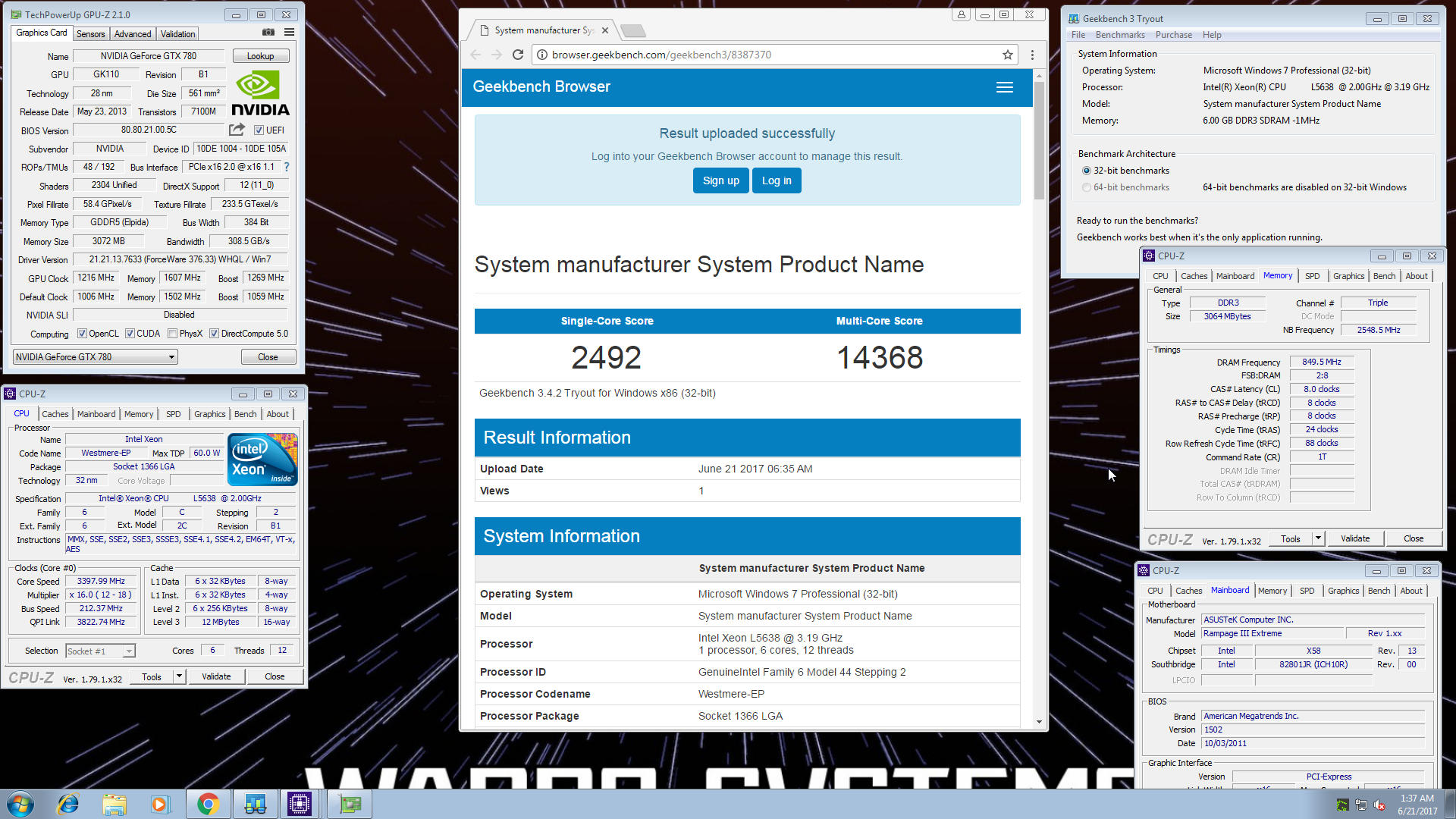This screenshot has width=1456, height=819.
Task: Click the system clock in taskbar
Action: [x=1417, y=804]
